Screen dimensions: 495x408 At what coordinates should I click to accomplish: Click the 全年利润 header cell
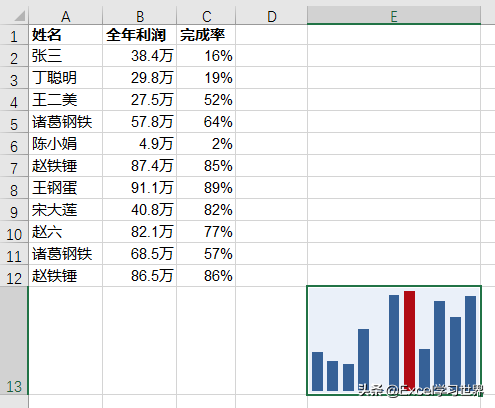click(x=140, y=35)
